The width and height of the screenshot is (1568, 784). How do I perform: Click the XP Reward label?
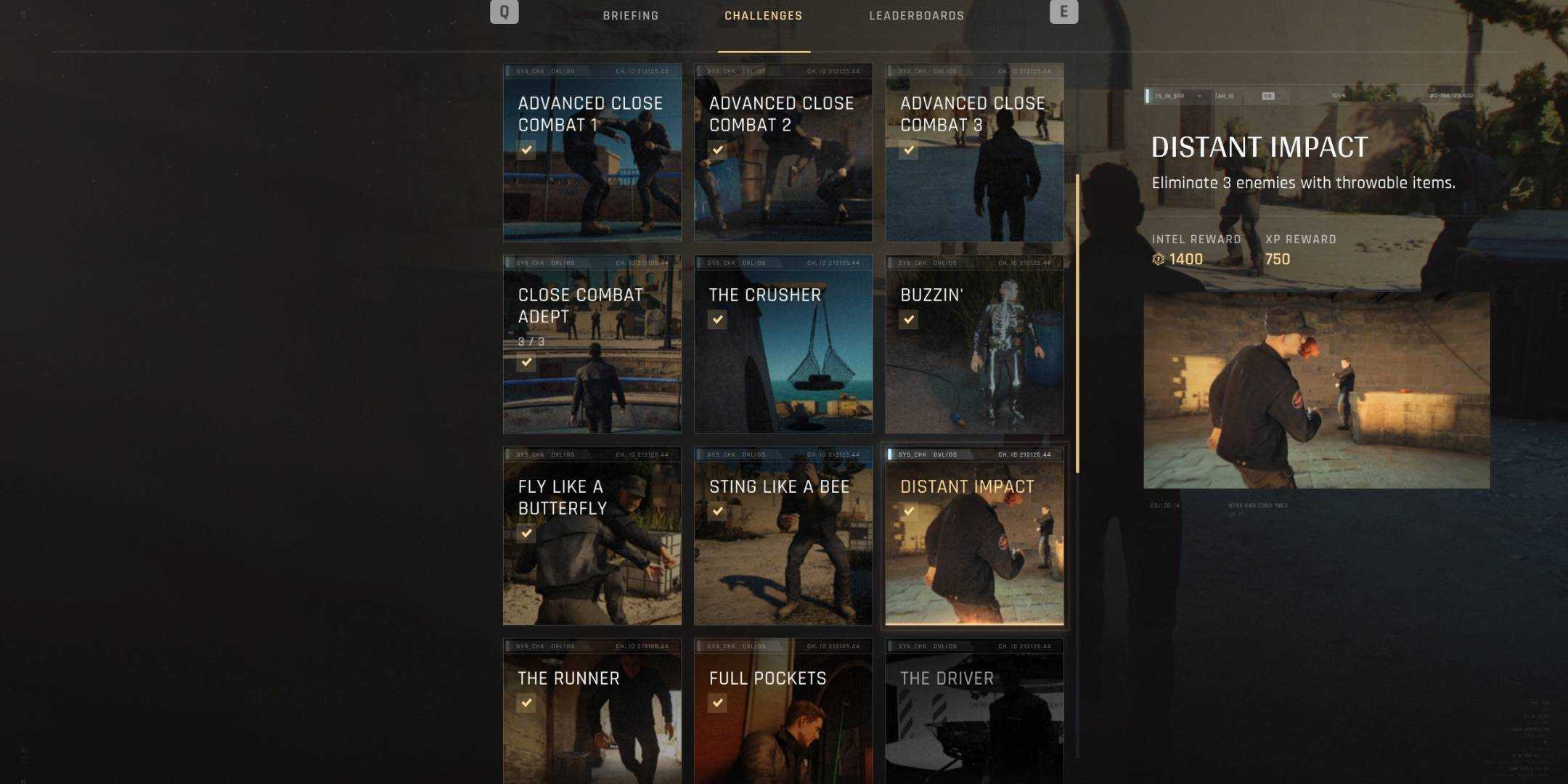pos(1301,240)
